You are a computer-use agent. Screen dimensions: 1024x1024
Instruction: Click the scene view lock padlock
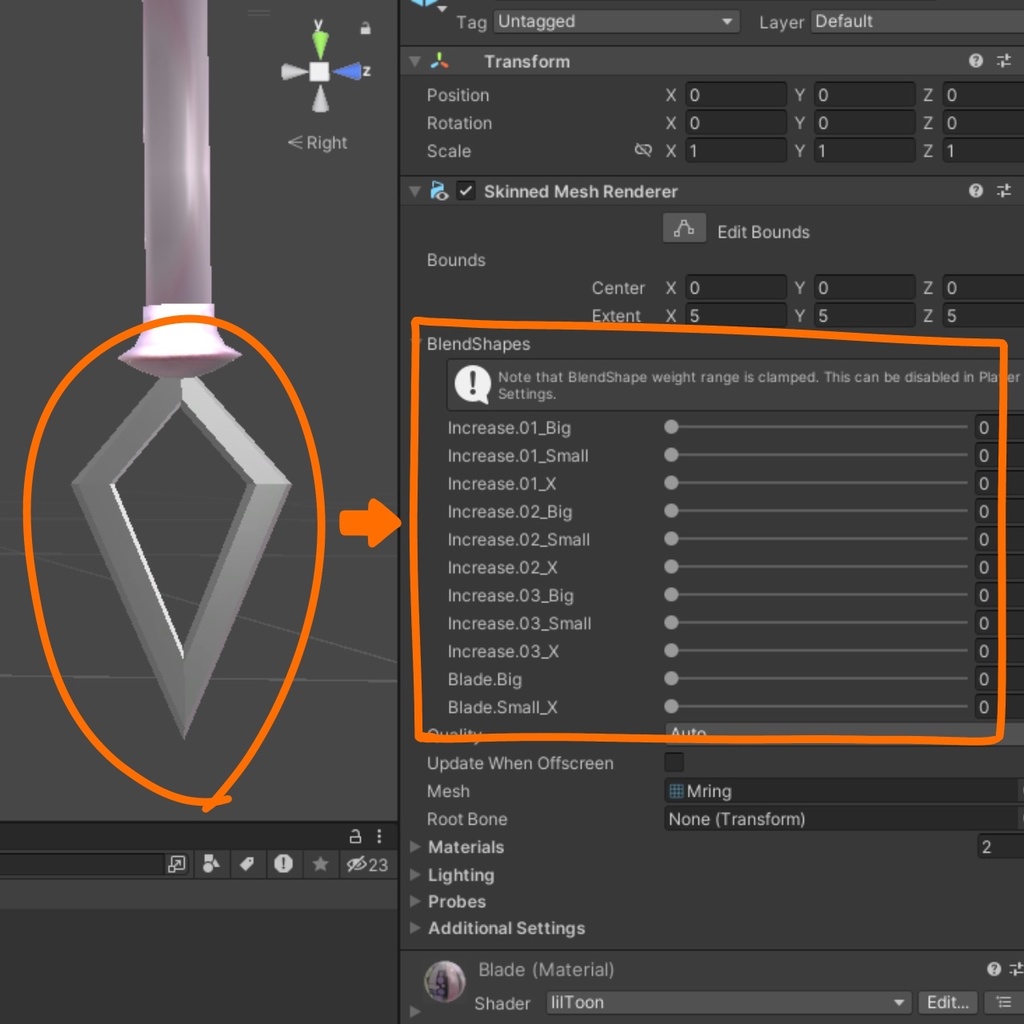pyautogui.click(x=357, y=836)
